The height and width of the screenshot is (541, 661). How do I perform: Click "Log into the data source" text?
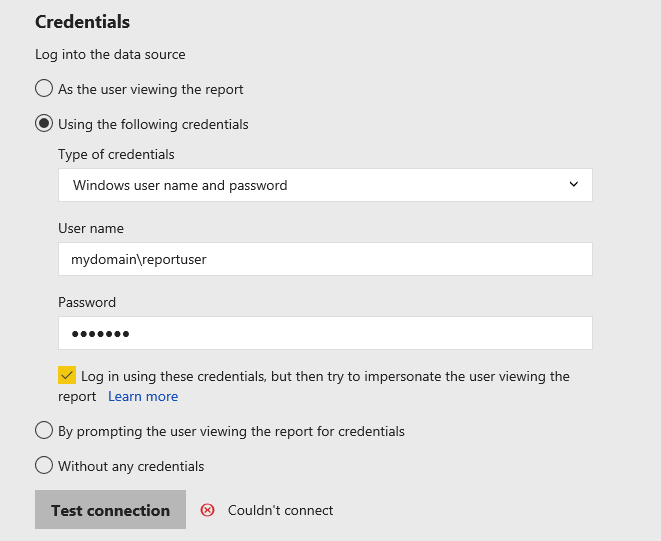tap(110, 54)
